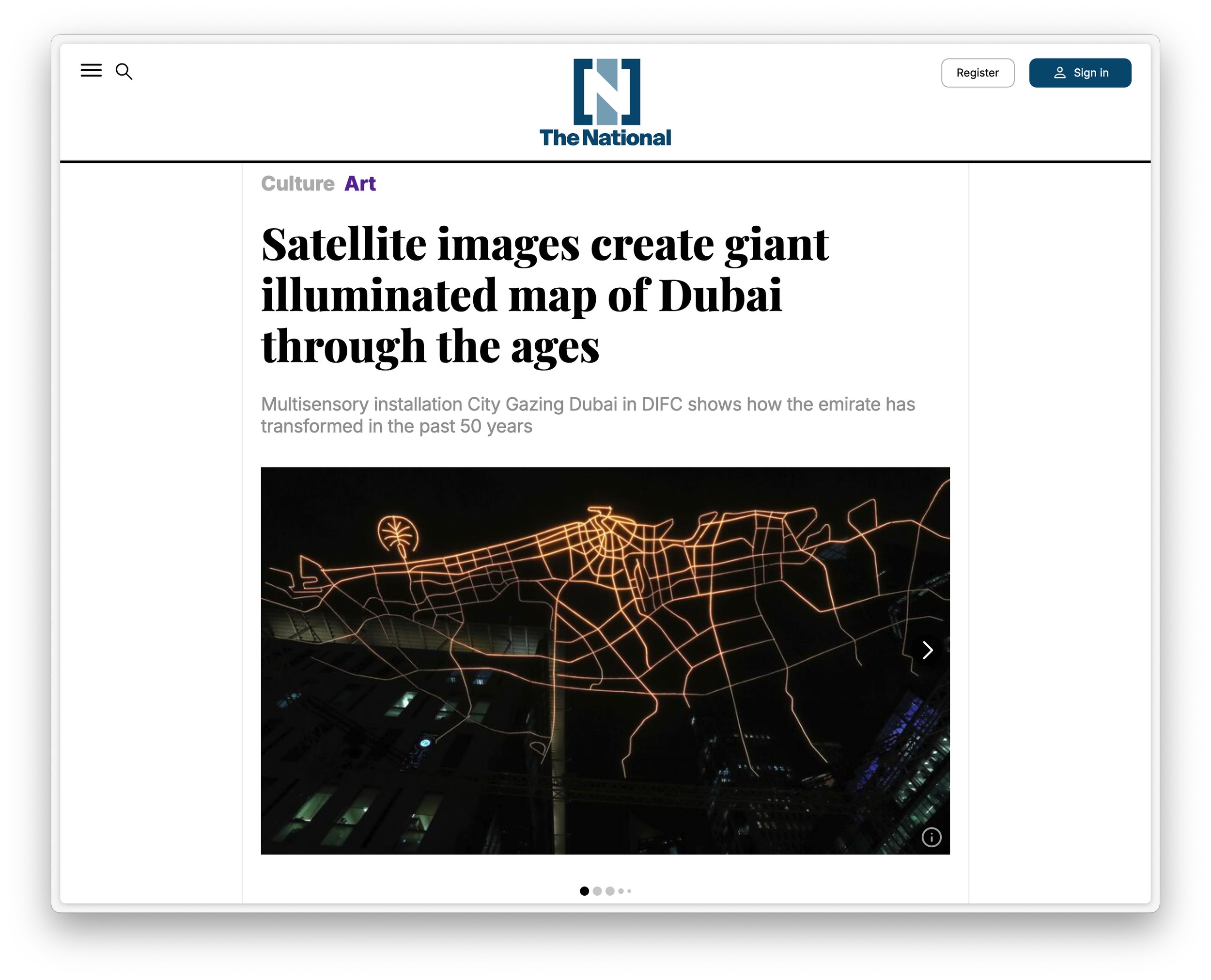
Task: Select the first black carousel dot
Action: tap(584, 891)
